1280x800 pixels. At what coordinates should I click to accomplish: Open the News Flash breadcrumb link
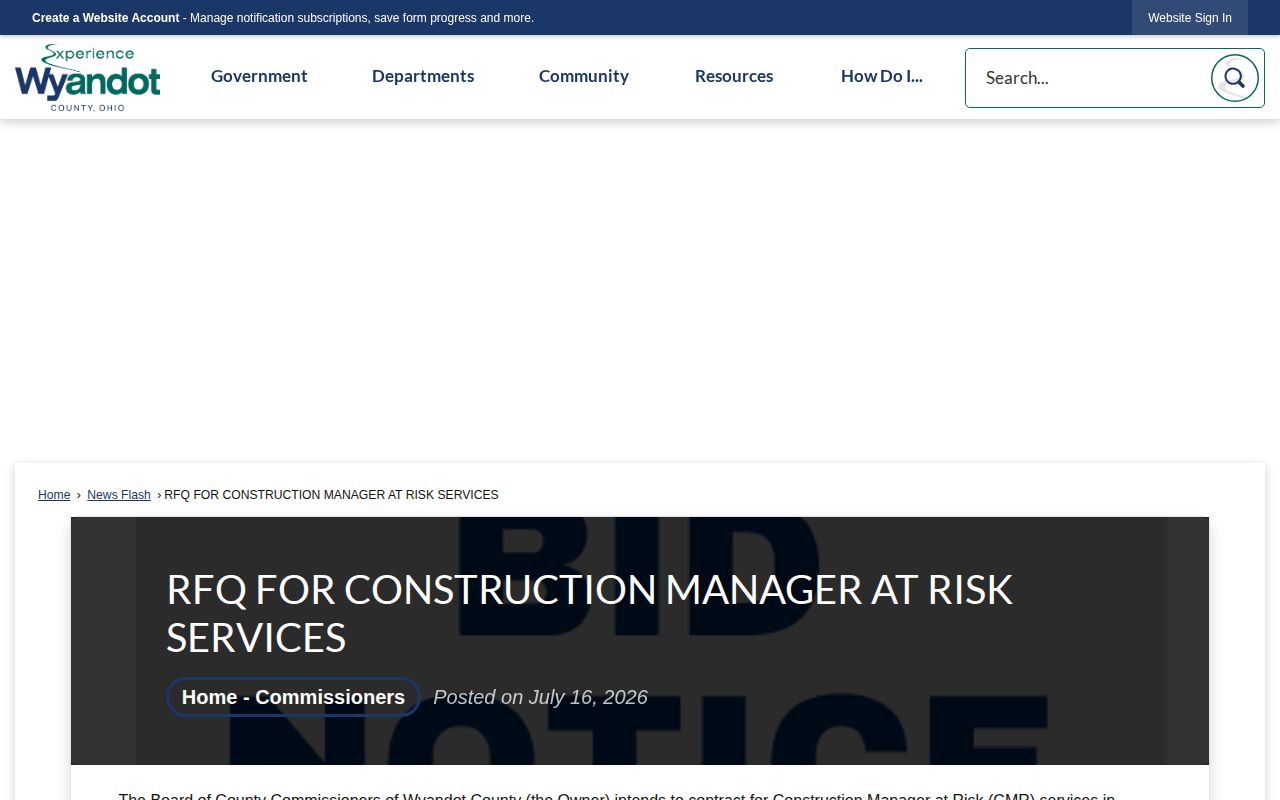119,495
